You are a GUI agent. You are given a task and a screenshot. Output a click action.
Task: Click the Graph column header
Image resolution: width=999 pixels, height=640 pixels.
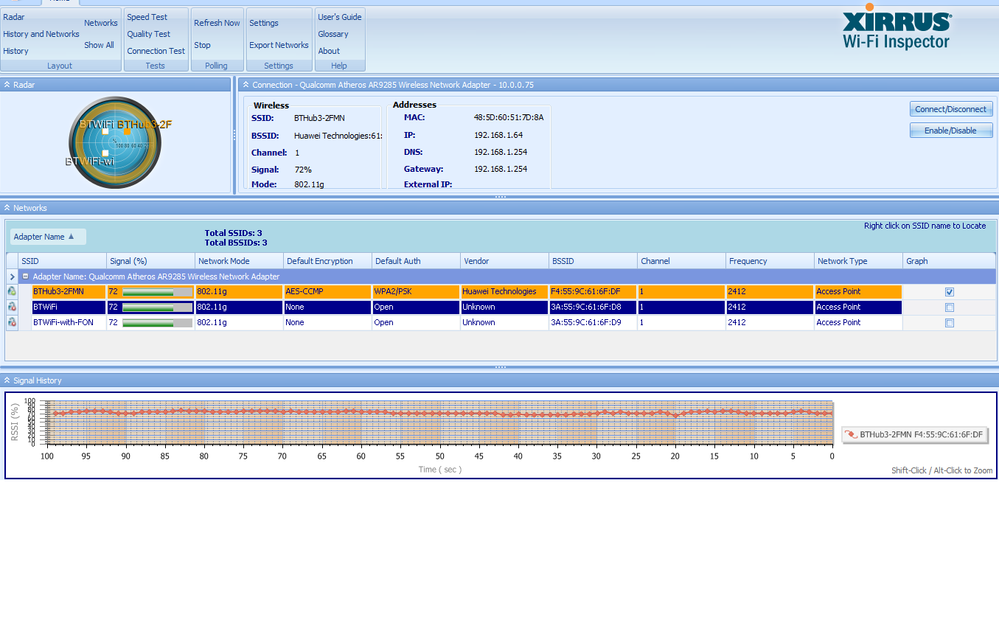pos(949,261)
